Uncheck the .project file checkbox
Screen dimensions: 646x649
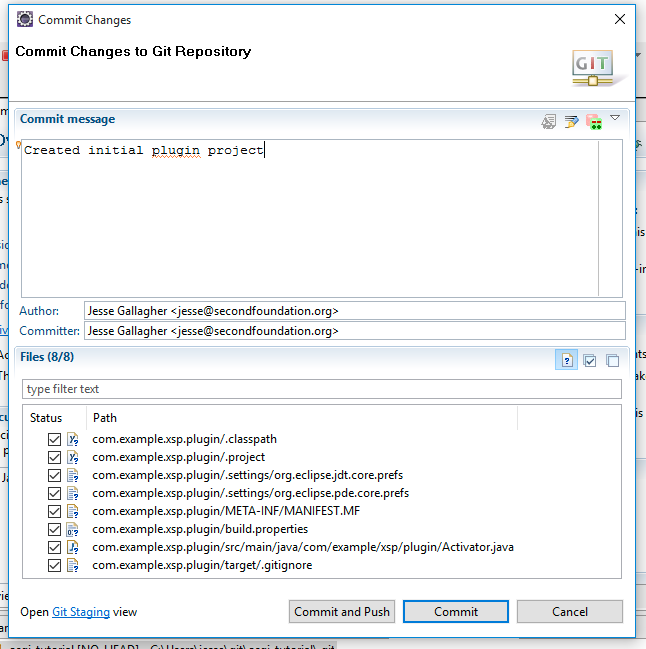pos(54,457)
